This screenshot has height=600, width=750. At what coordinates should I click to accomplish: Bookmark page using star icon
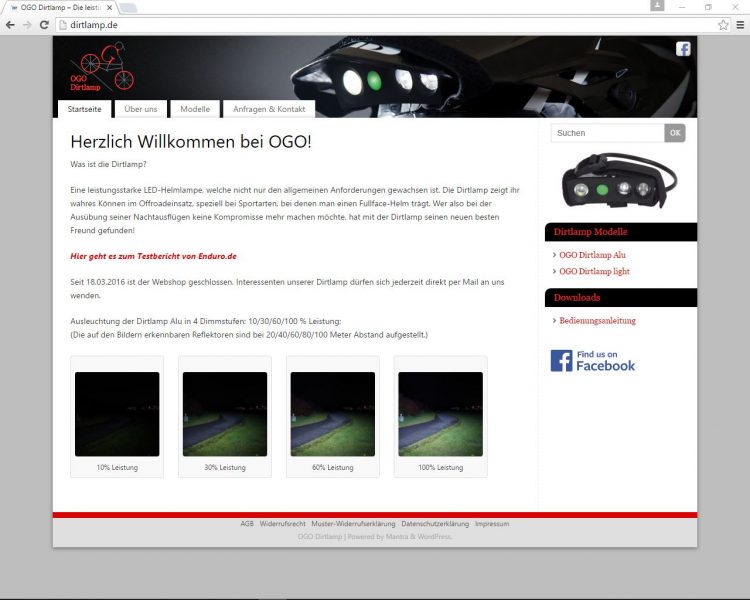[x=723, y=24]
